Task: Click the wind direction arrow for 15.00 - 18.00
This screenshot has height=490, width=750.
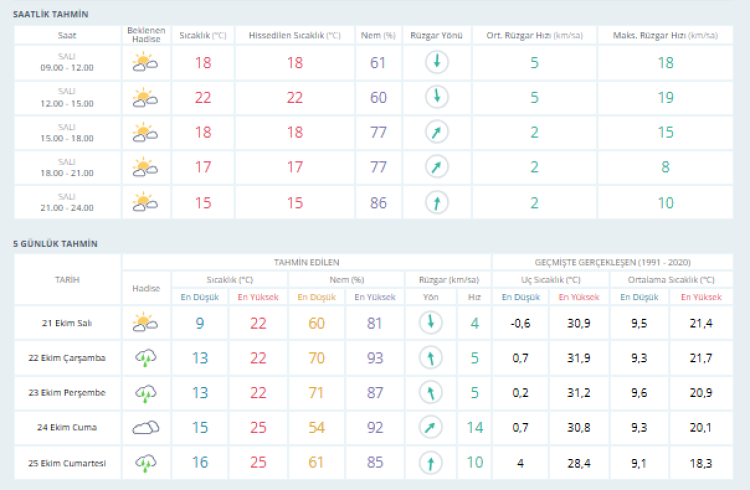Action: 436,132
